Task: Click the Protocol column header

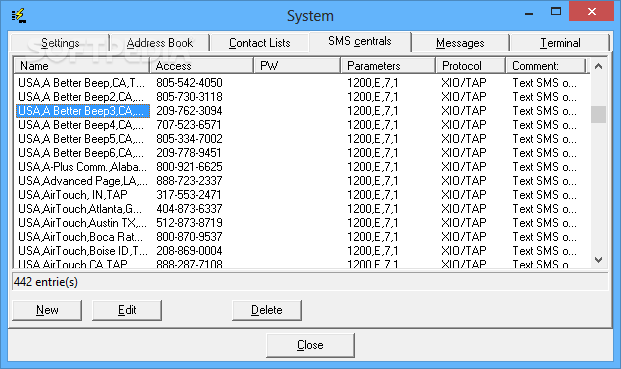Action: pos(471,66)
